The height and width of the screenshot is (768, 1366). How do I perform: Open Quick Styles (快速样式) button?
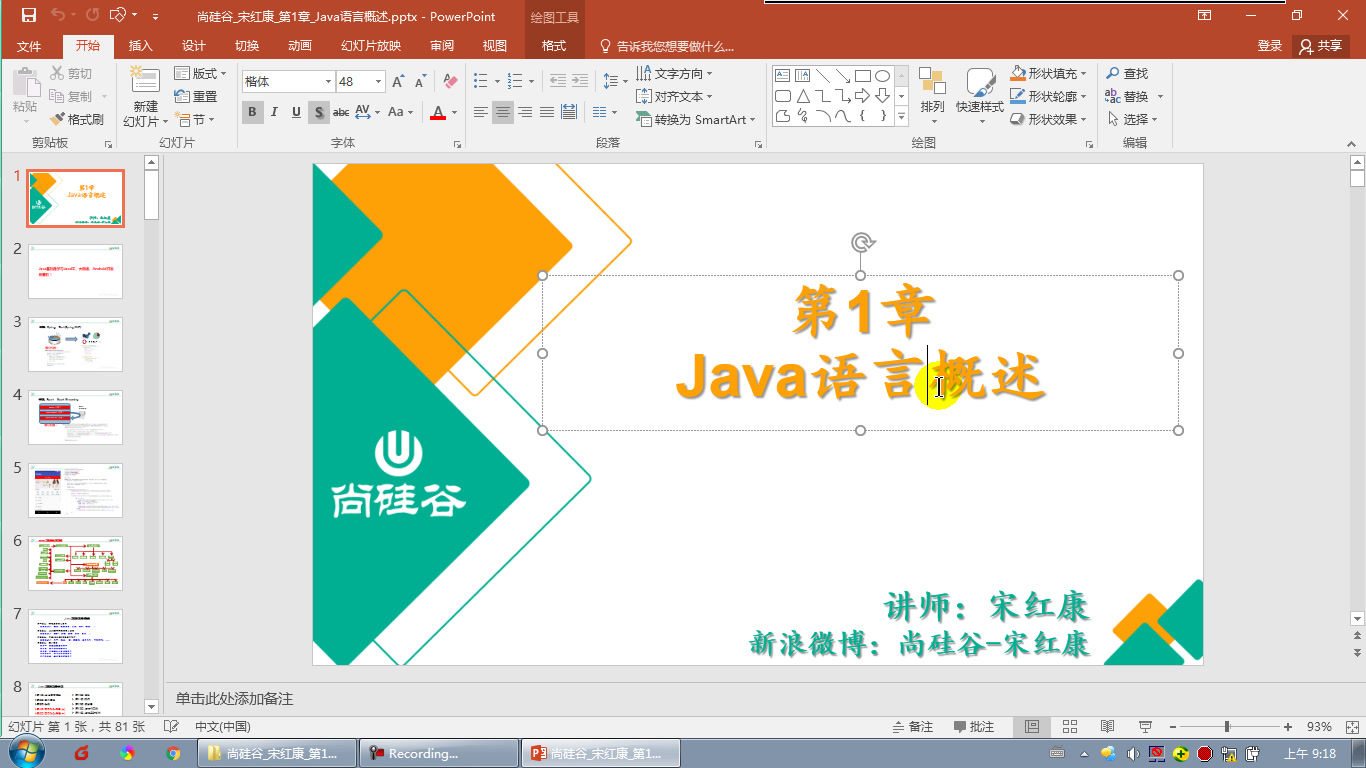pyautogui.click(x=980, y=96)
